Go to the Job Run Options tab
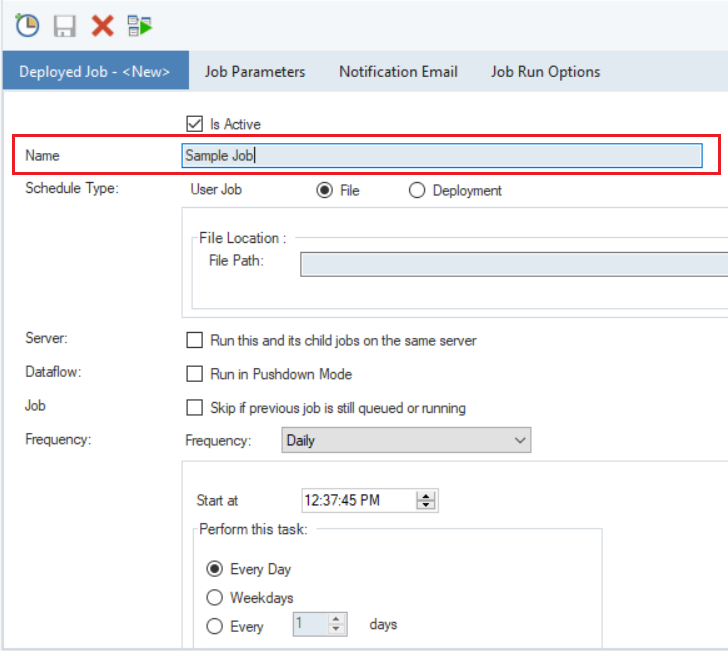 click(545, 72)
